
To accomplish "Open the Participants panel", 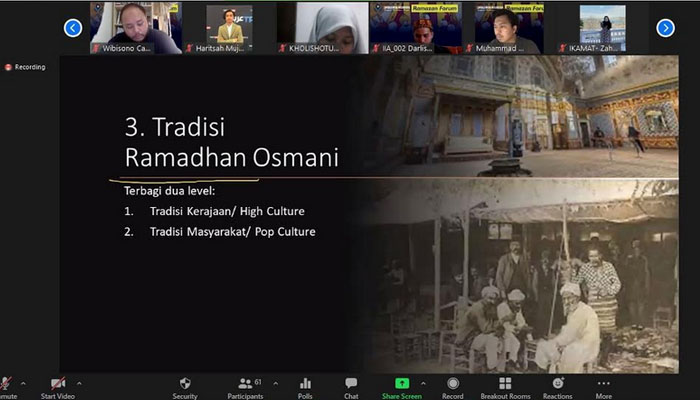I will (245, 384).
